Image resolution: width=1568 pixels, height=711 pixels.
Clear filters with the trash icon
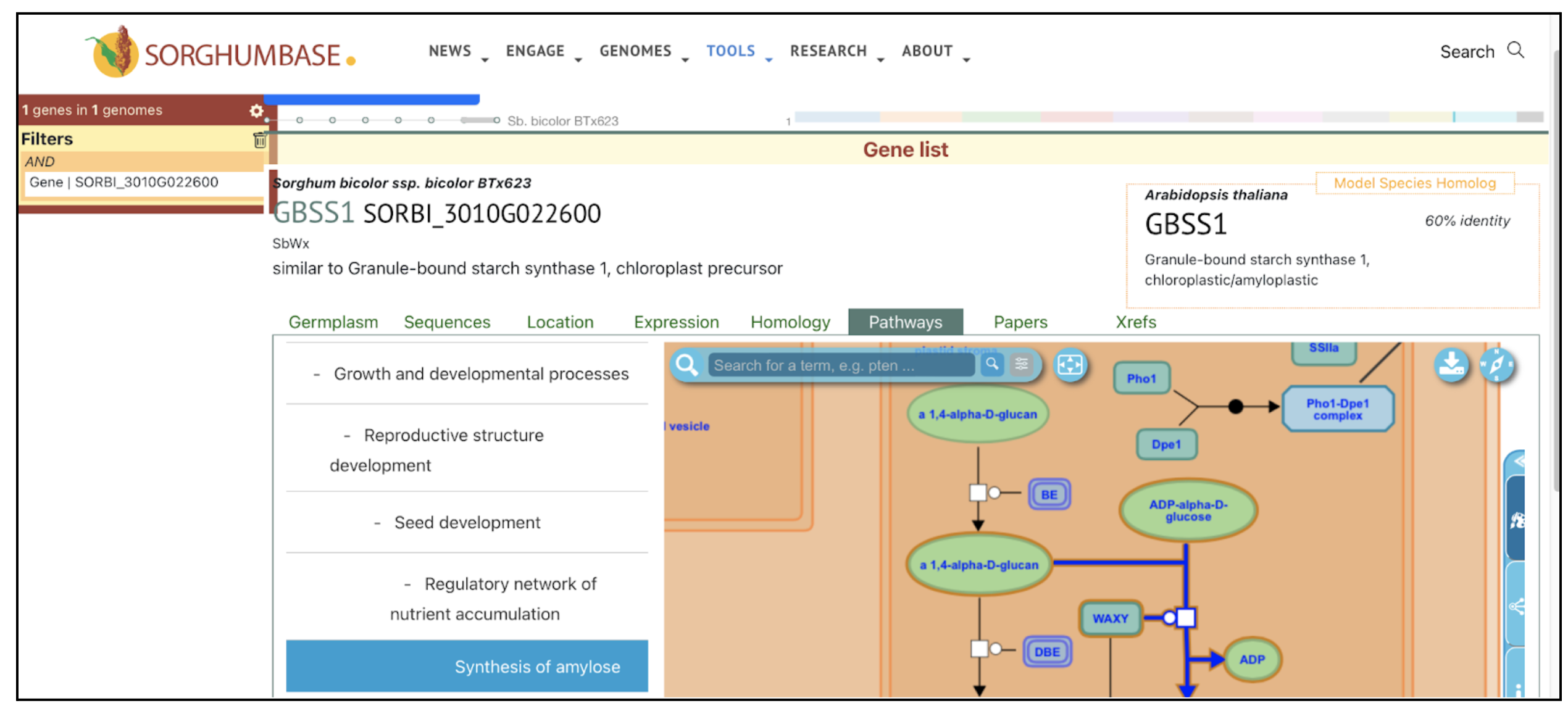(259, 140)
